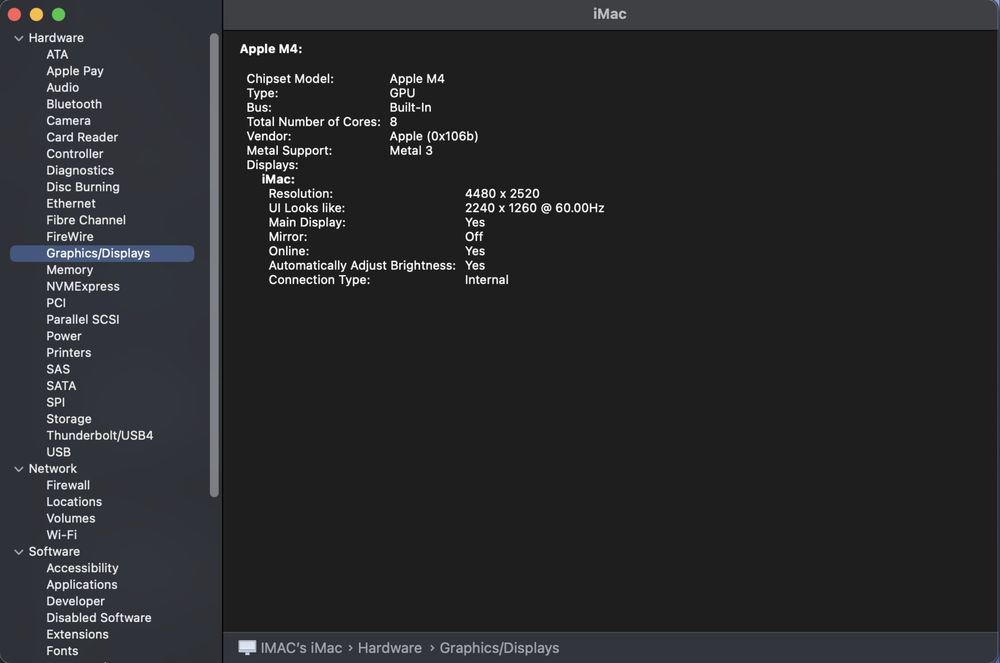Select Volumes under Network
The image size is (1000, 663).
click(71, 519)
